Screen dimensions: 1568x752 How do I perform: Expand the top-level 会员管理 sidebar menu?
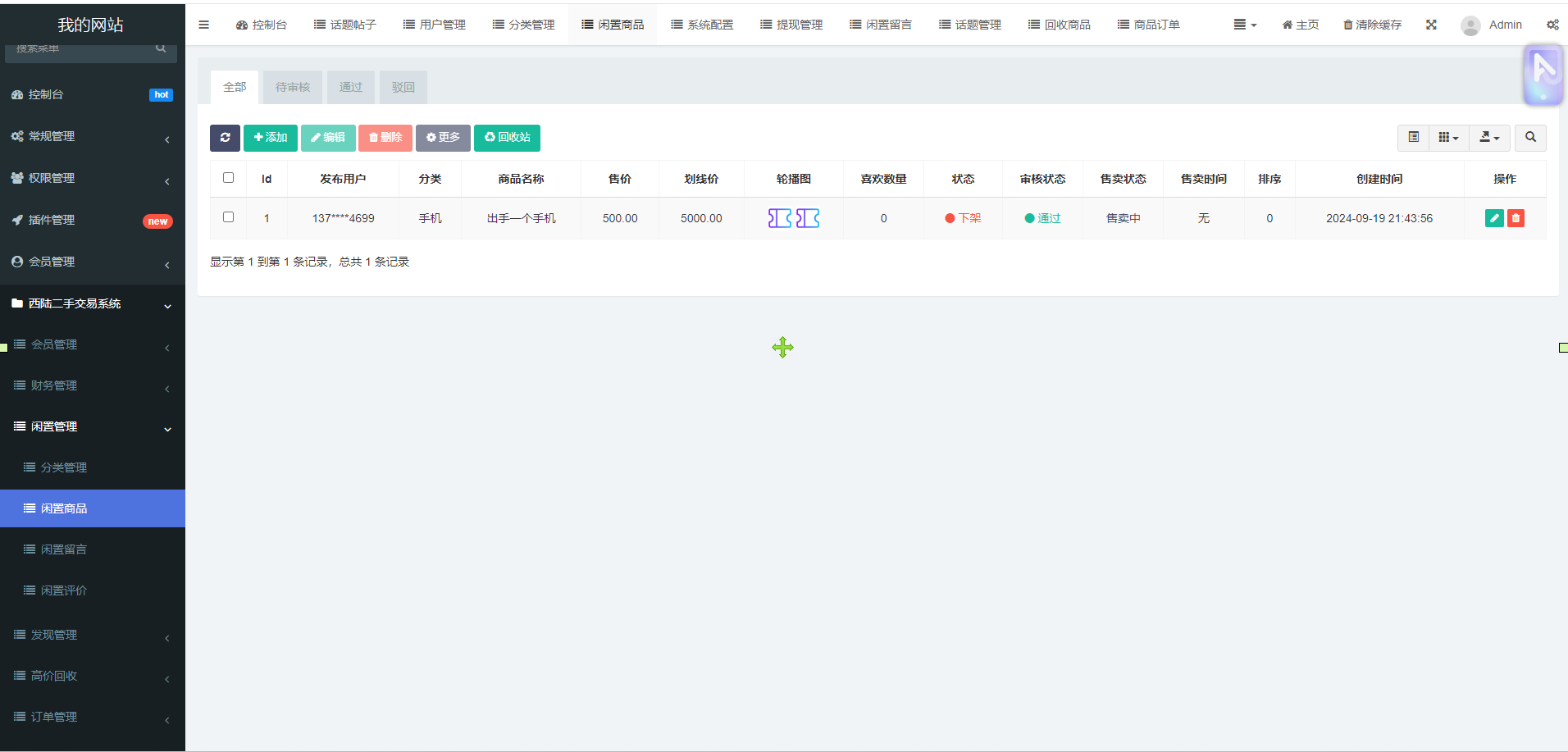(x=93, y=262)
